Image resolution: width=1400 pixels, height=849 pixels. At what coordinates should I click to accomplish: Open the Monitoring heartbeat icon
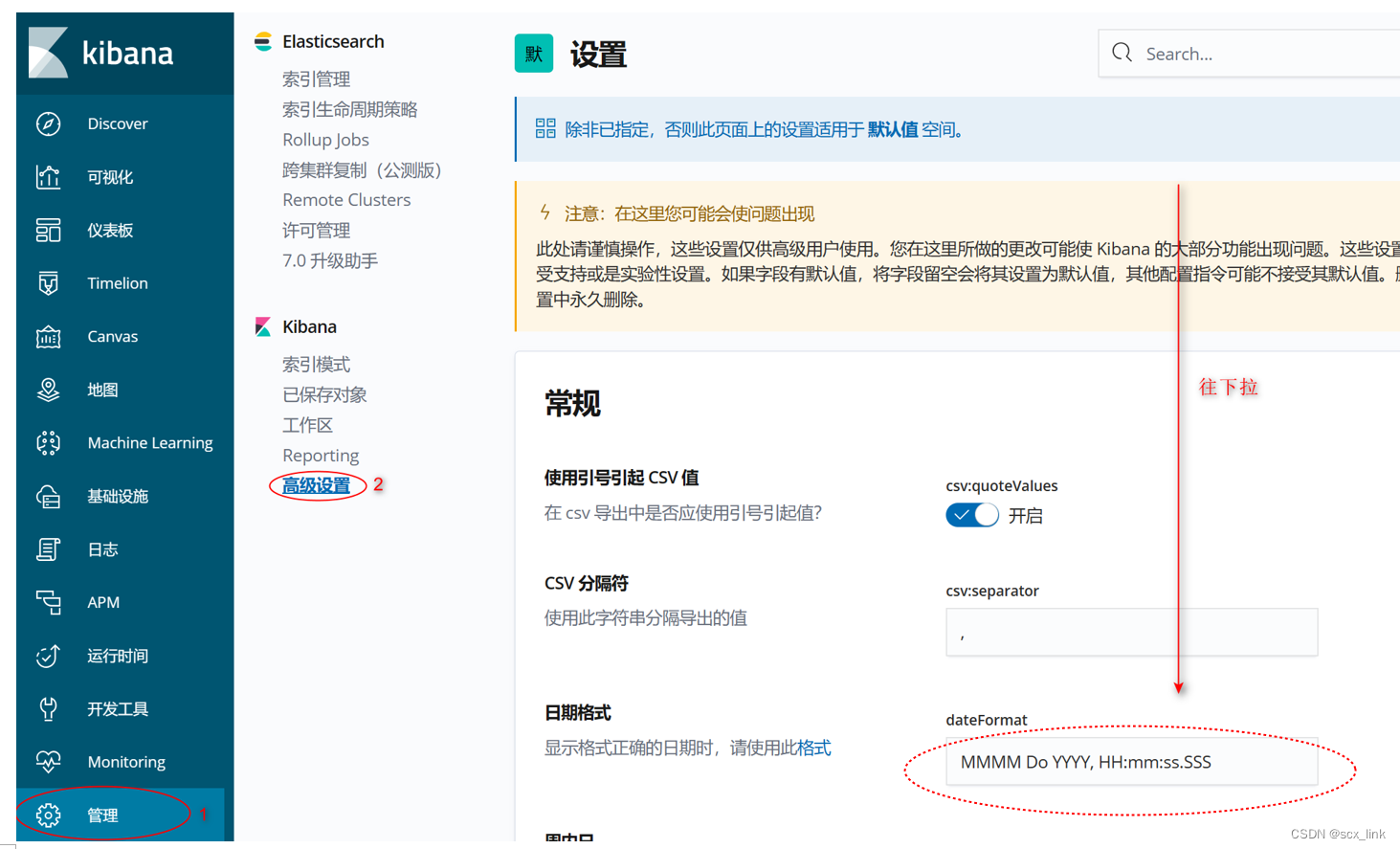click(49, 762)
